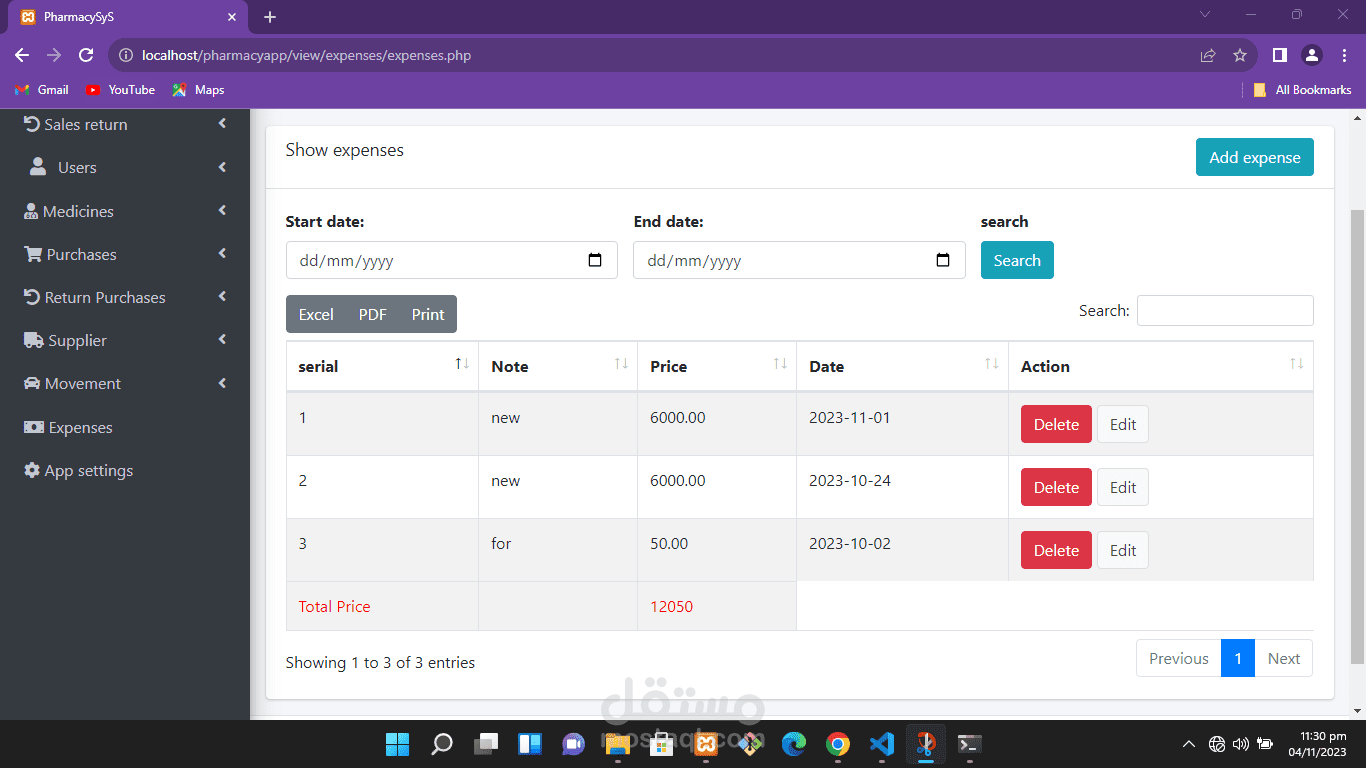Edit the expense dated 2023-10-24
1366x768 pixels.
[1123, 487]
